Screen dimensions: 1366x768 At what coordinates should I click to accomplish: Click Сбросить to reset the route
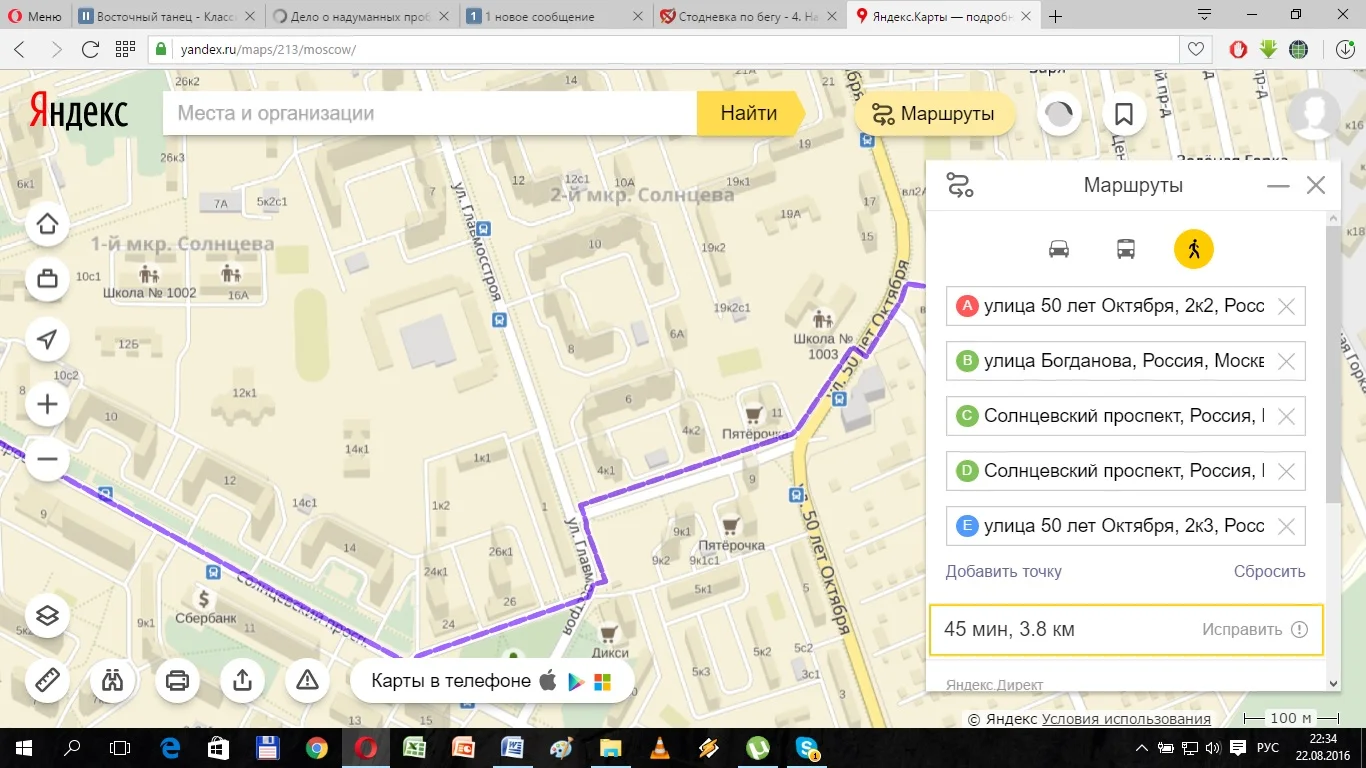coord(1270,572)
